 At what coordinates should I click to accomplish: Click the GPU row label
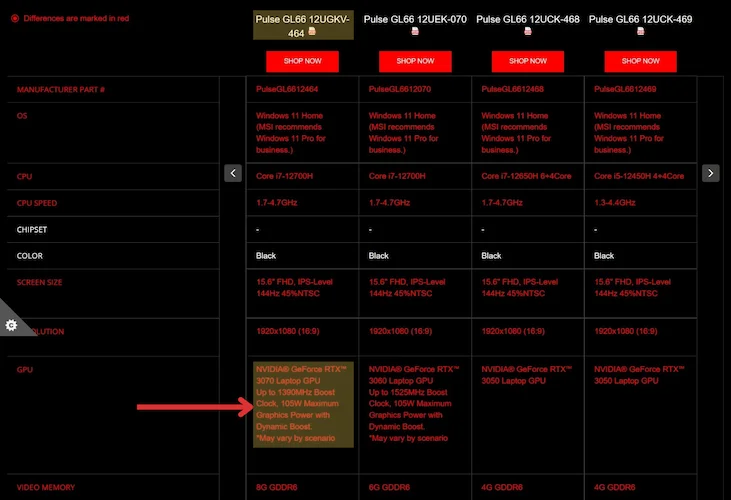pyautogui.click(x=25, y=370)
